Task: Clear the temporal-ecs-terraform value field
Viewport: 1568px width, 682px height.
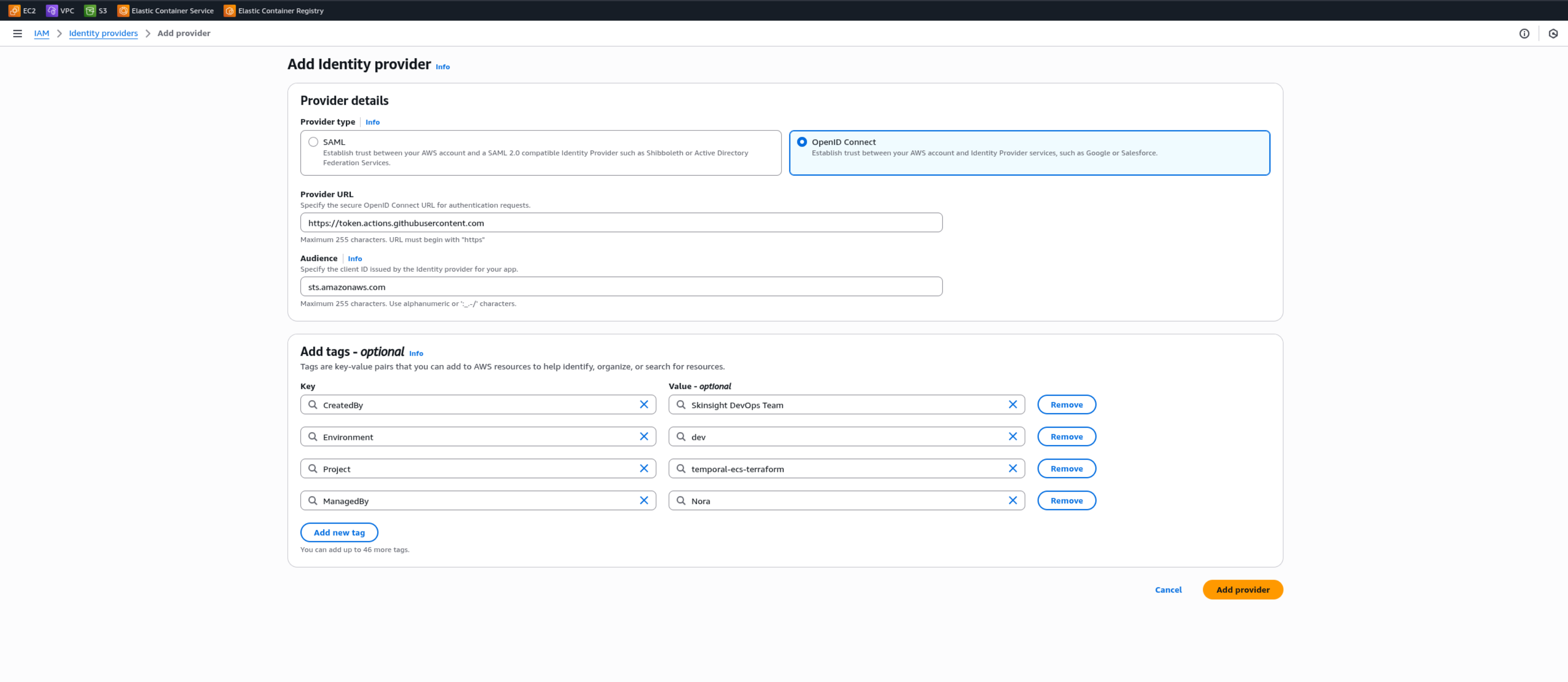Action: point(1012,468)
